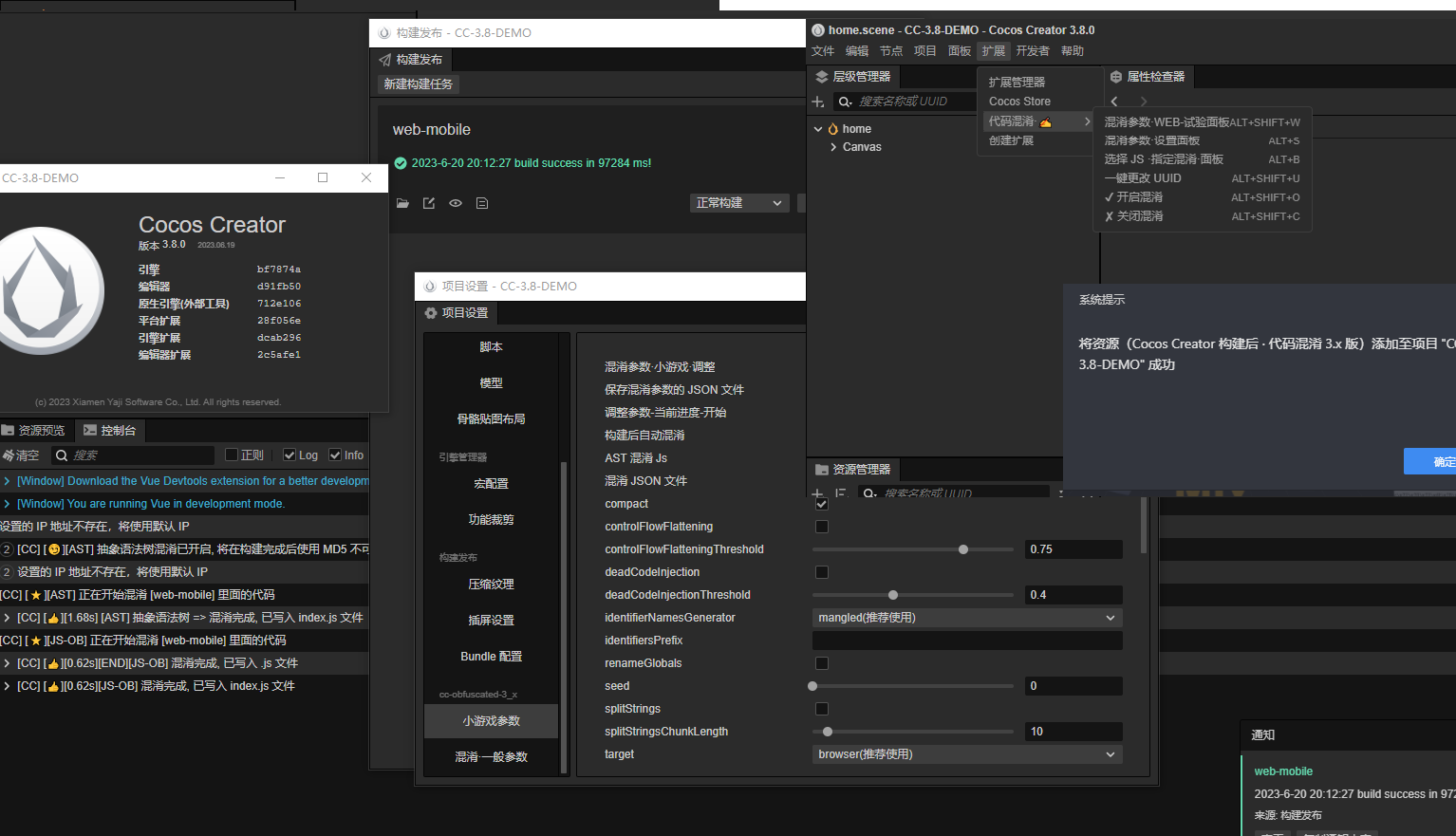Click the Cocos logo in 项目设置 title bar
This screenshot has width=1456, height=836.
tap(430, 287)
